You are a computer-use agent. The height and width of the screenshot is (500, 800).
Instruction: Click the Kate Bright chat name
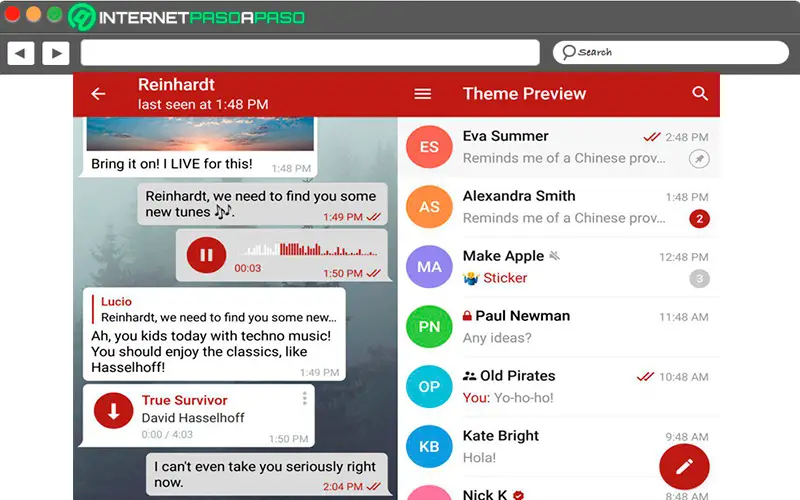pos(501,436)
